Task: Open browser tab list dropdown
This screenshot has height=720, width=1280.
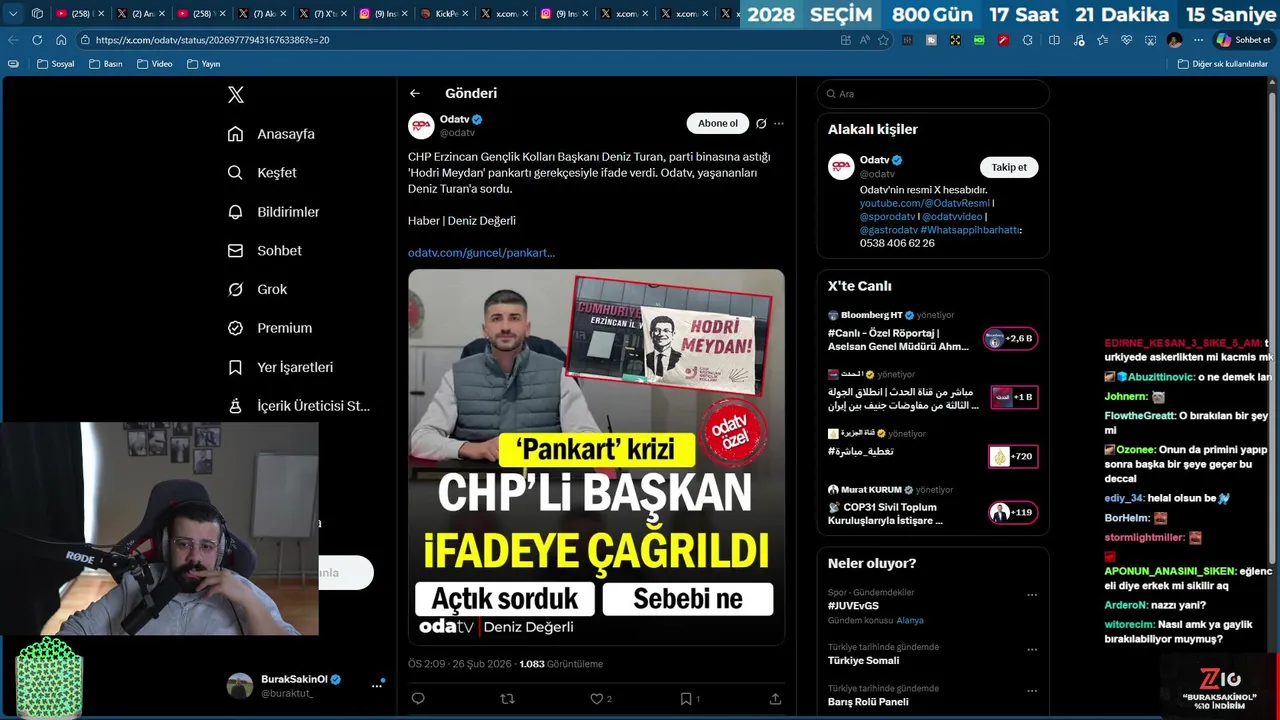Action: (x=13, y=14)
